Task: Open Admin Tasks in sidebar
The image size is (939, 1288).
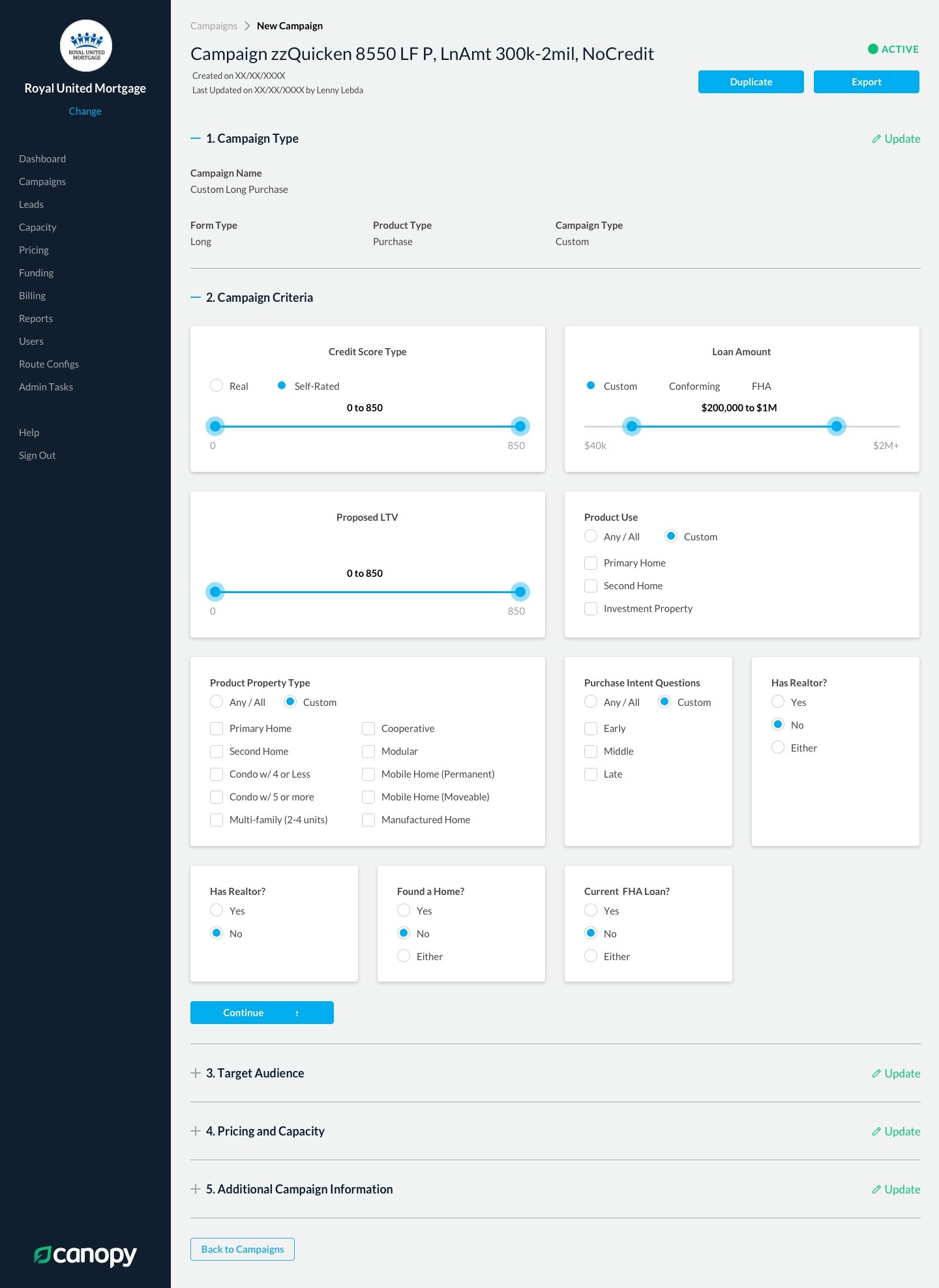Action: (x=46, y=387)
